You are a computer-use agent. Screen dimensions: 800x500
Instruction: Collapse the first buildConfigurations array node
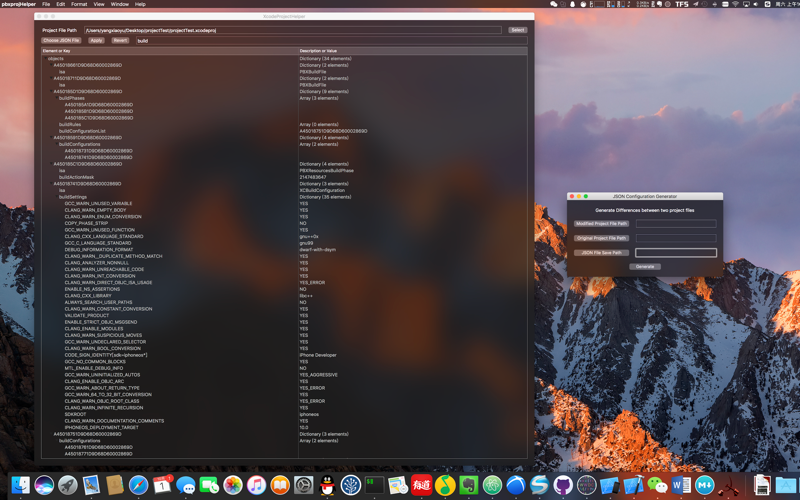[56, 144]
